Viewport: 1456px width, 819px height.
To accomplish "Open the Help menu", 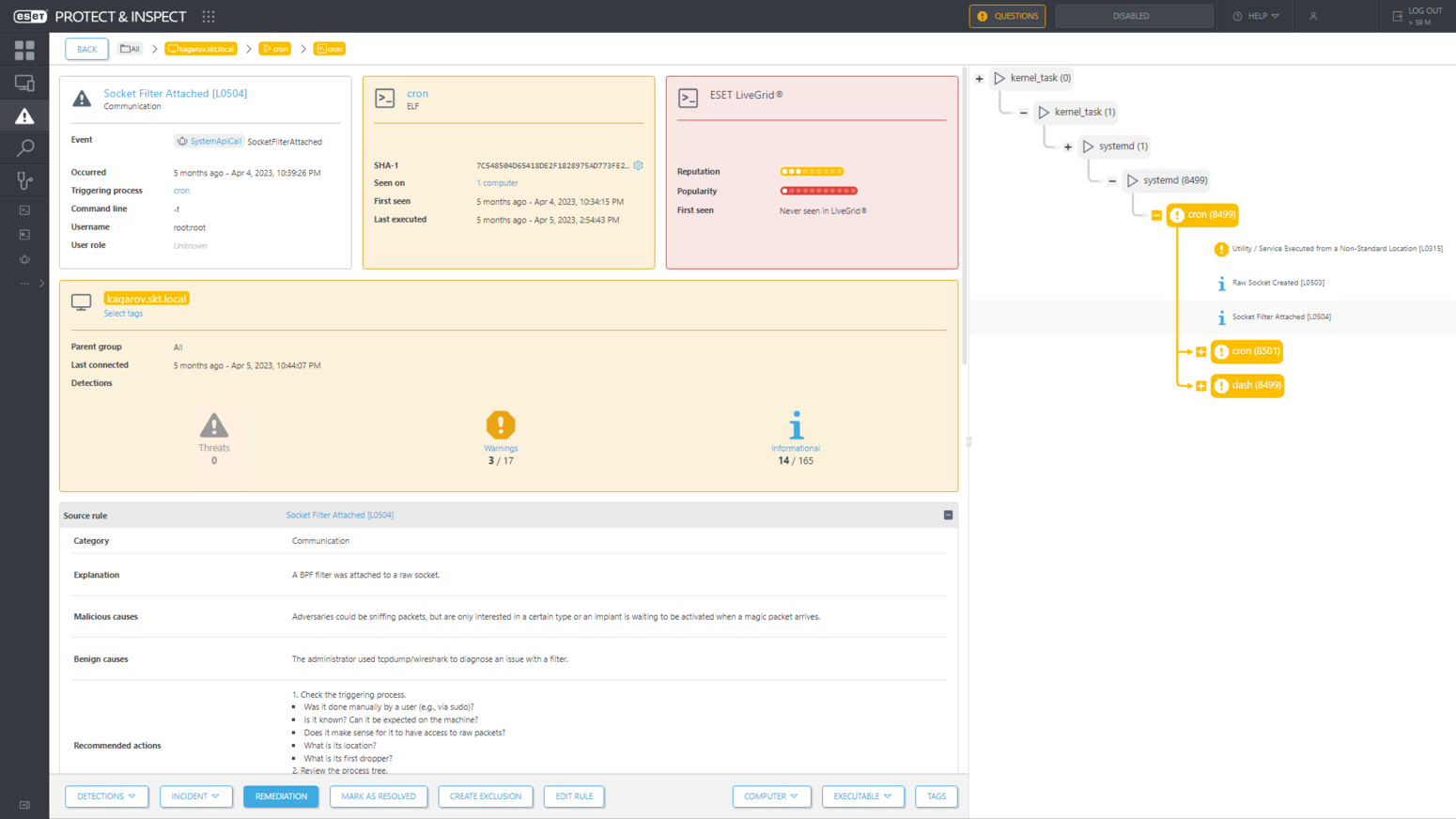I will 1256,16.
